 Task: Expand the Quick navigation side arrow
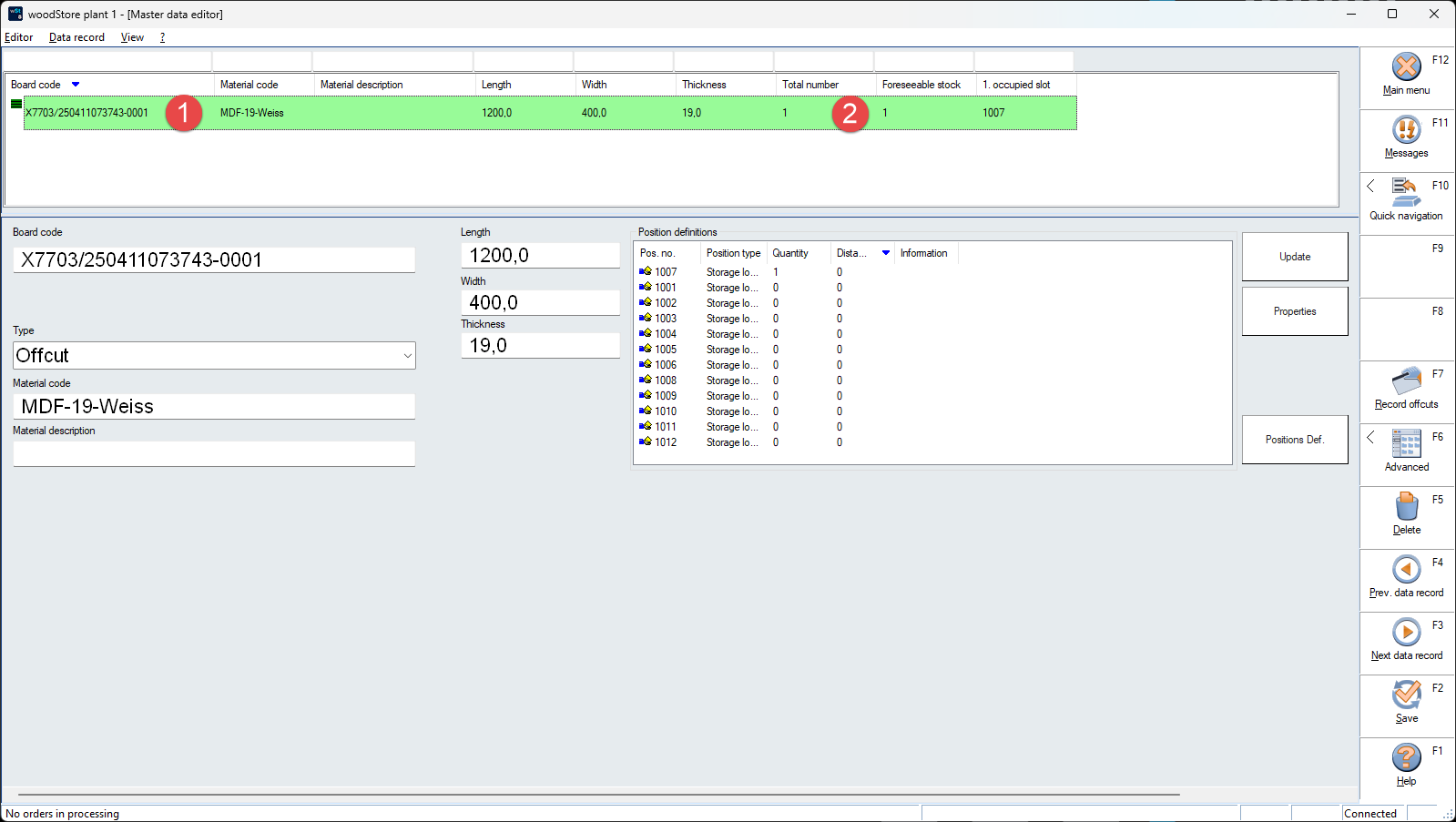[x=1370, y=186]
